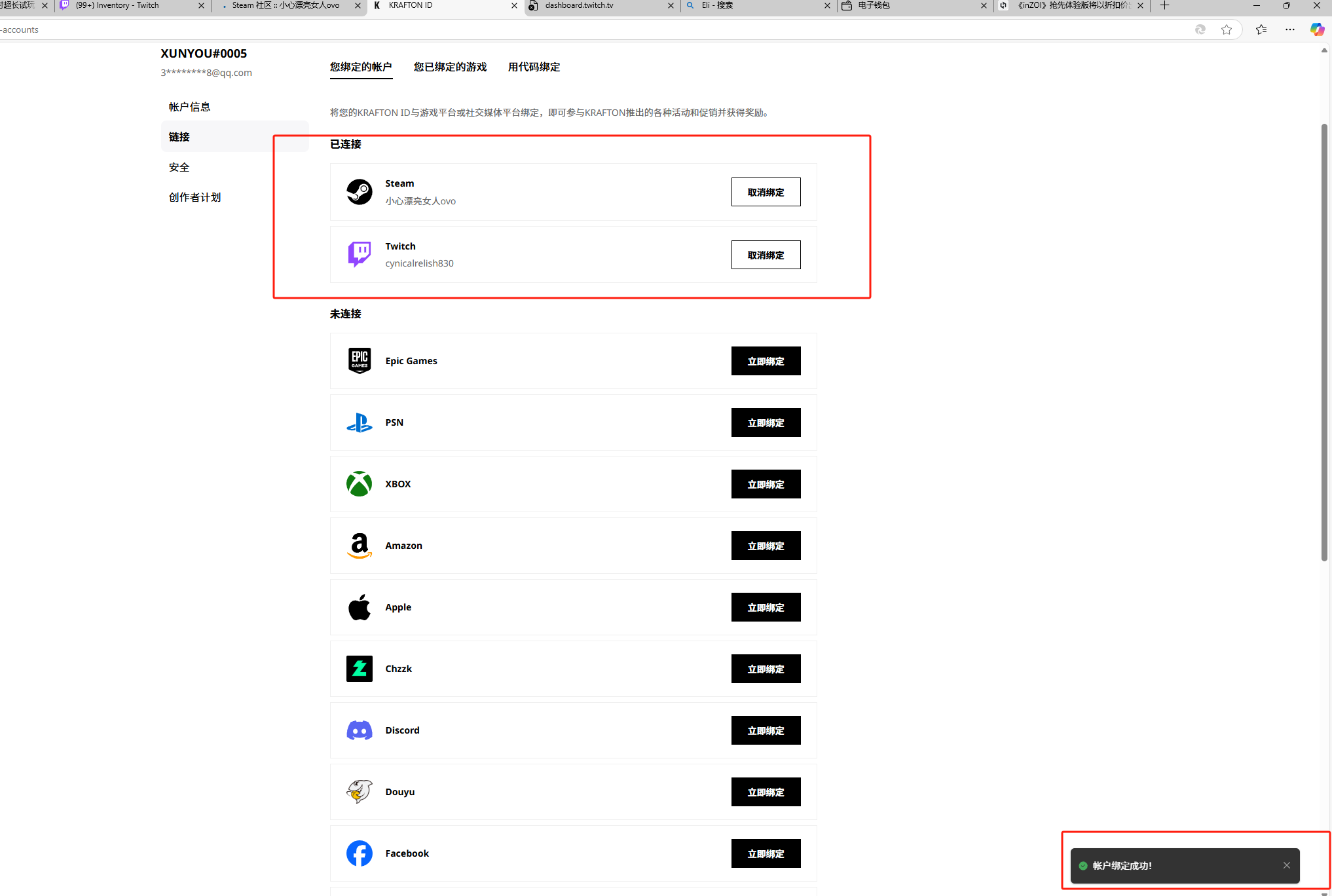Click the Douyu logo icon

tap(360, 792)
